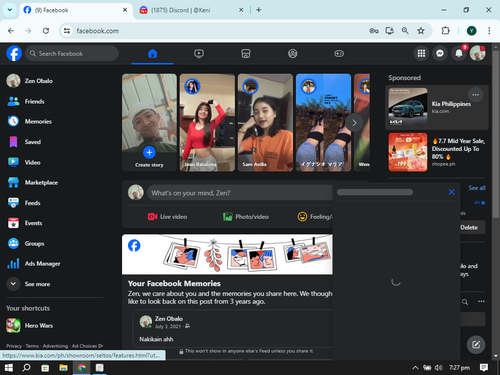Open Privacy footer link

[x=14, y=346]
